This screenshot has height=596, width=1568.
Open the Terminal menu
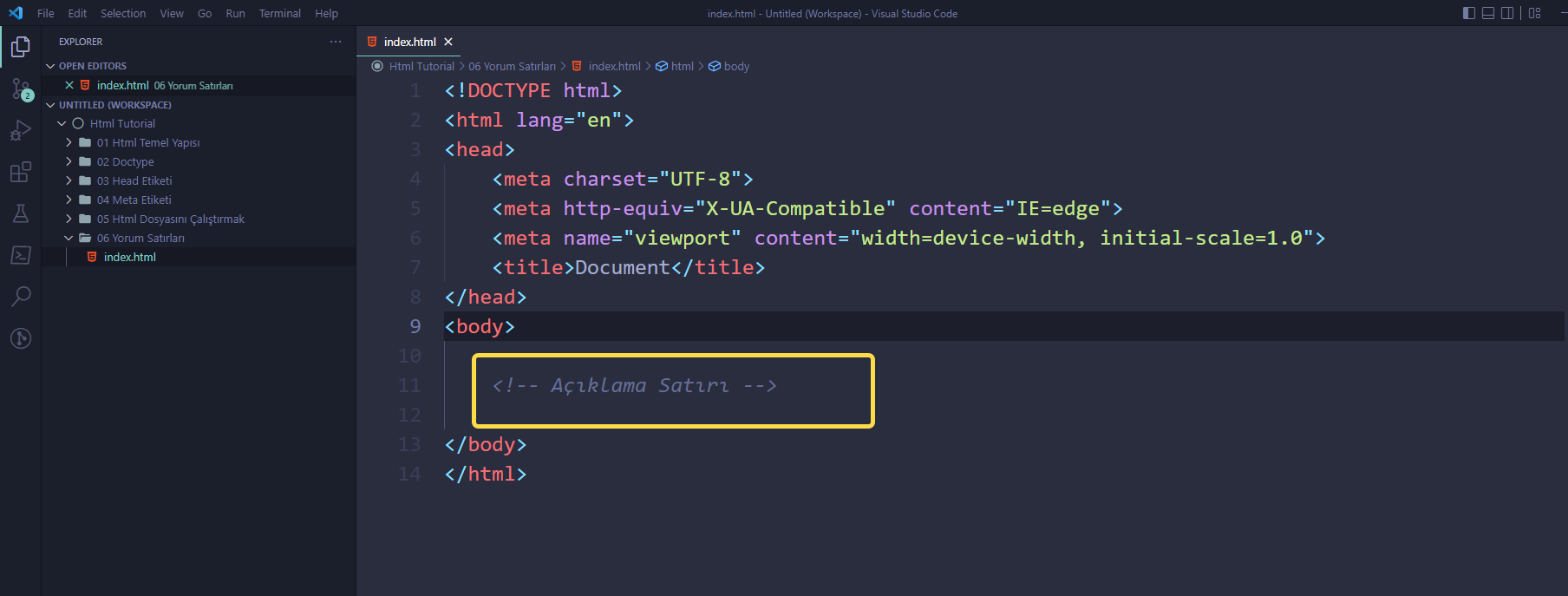[279, 13]
